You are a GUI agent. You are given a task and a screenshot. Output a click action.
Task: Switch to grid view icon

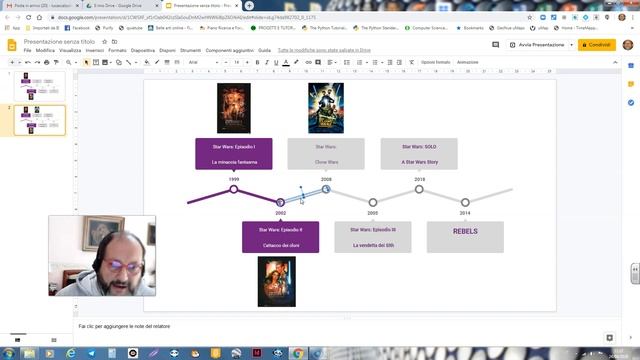tap(53, 340)
